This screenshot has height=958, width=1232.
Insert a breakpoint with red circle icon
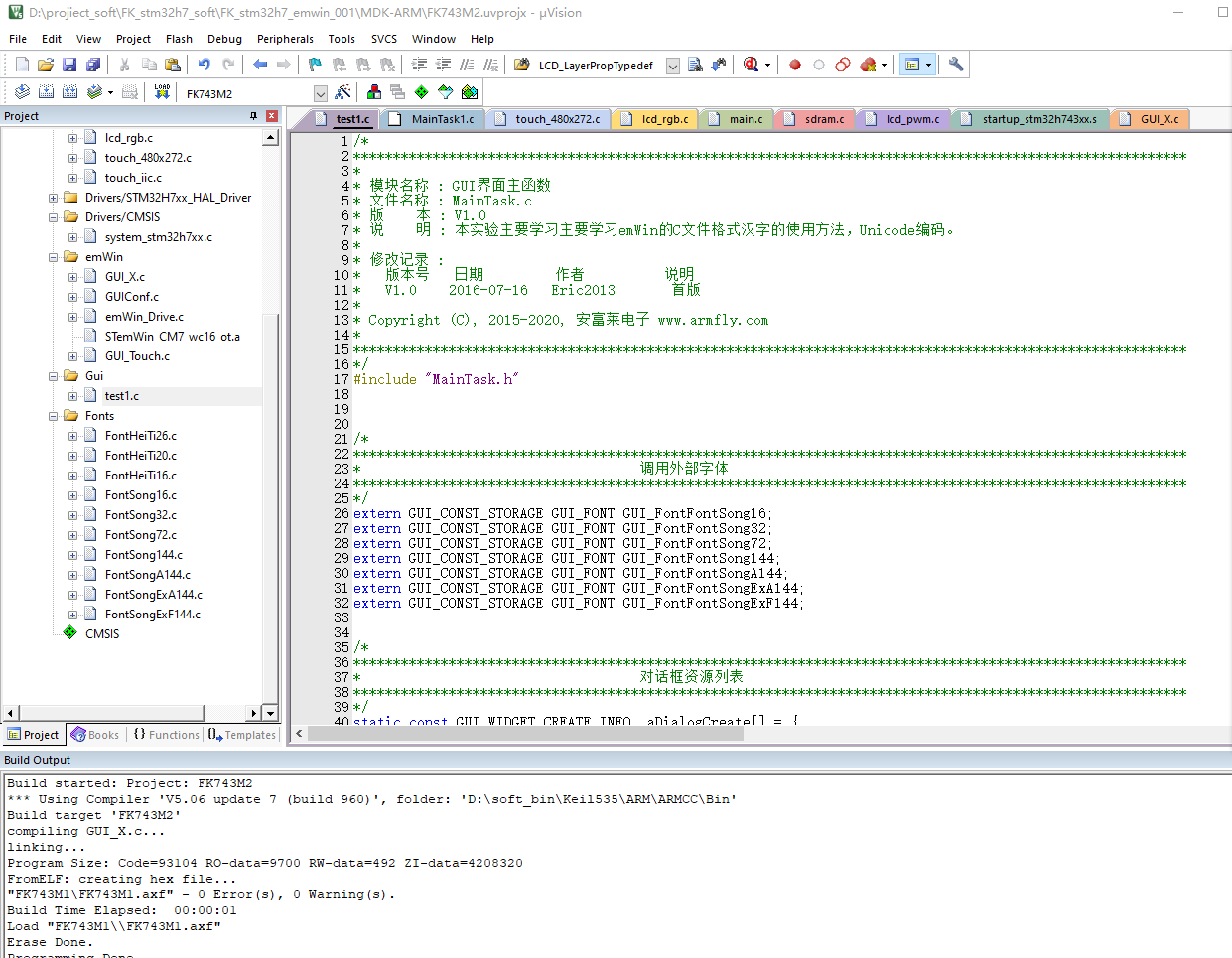tap(795, 65)
